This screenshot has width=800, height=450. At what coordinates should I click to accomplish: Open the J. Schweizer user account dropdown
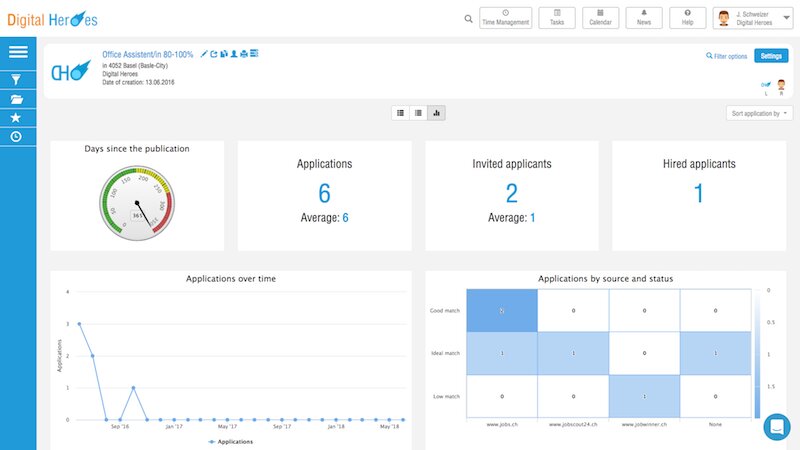(x=753, y=18)
